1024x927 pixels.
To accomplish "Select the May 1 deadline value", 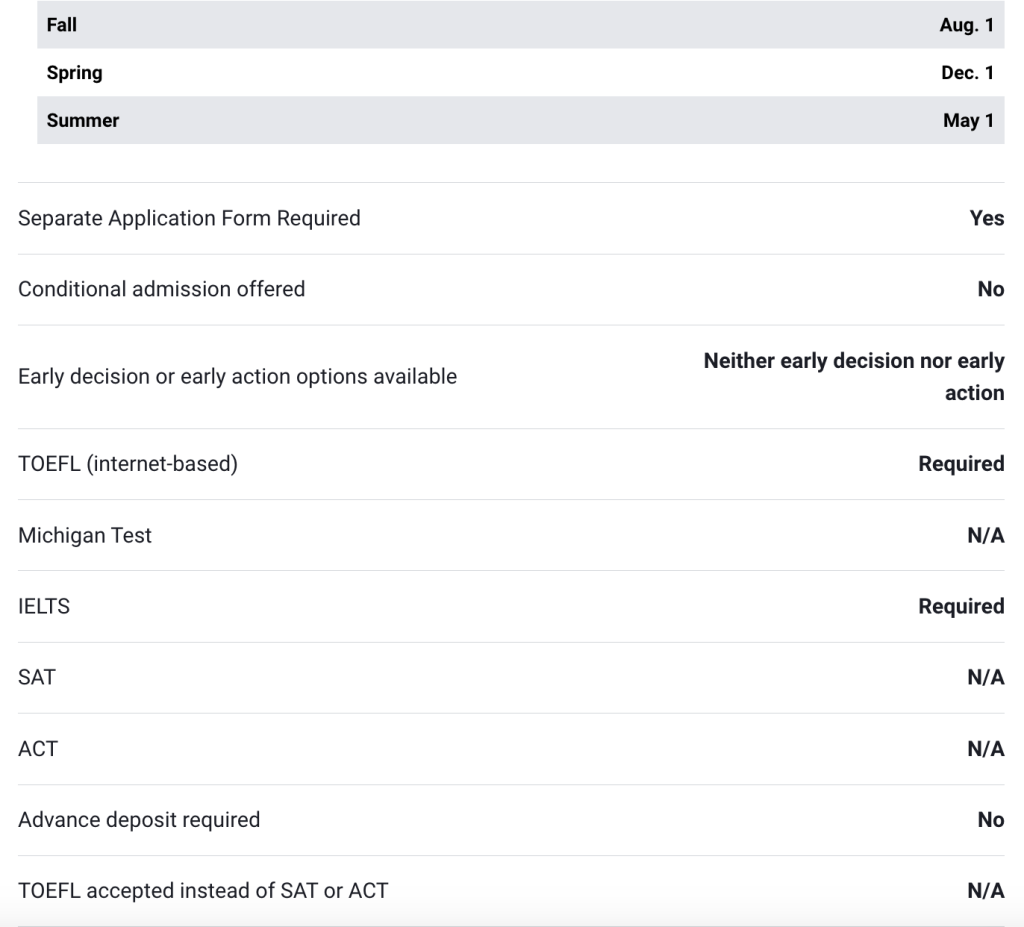I will [969, 121].
